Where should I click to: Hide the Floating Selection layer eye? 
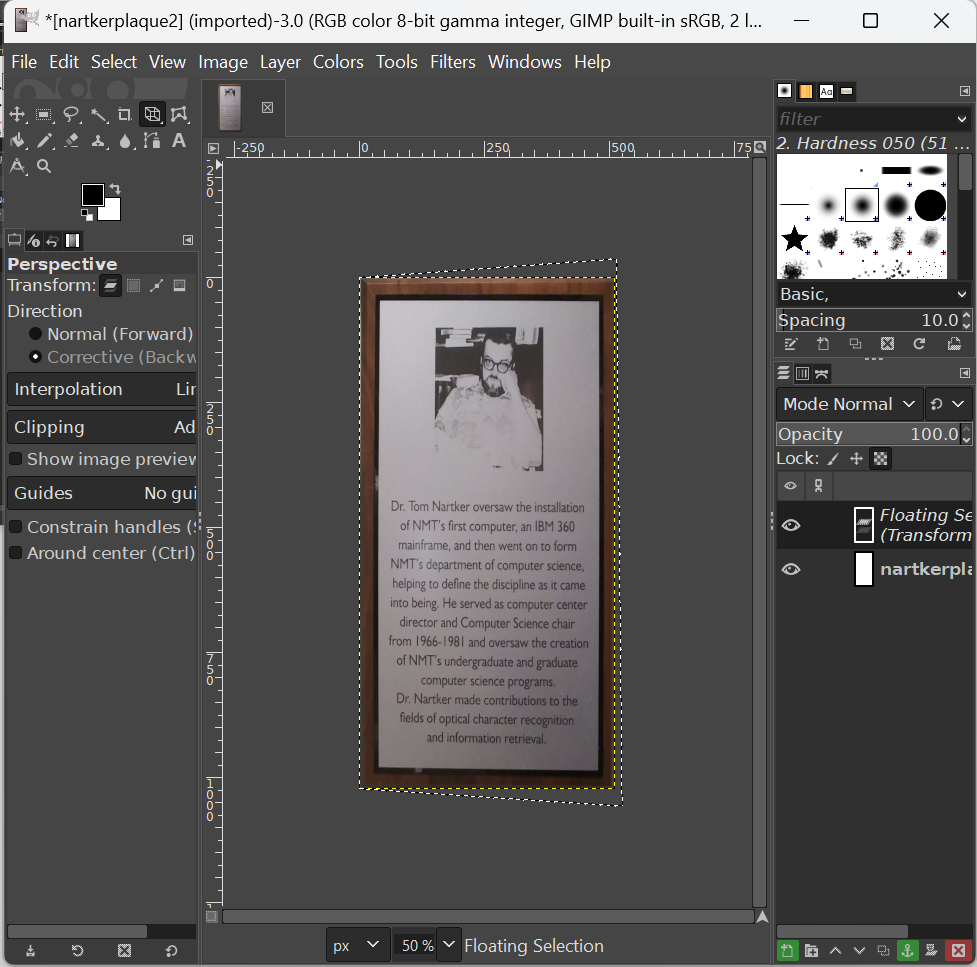tap(791, 525)
